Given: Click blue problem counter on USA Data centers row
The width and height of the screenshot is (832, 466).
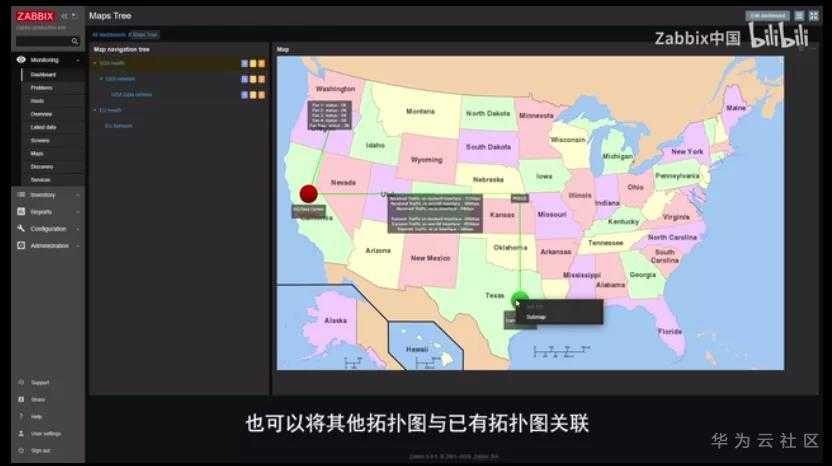Looking at the screenshot, I should pyautogui.click(x=245, y=95).
